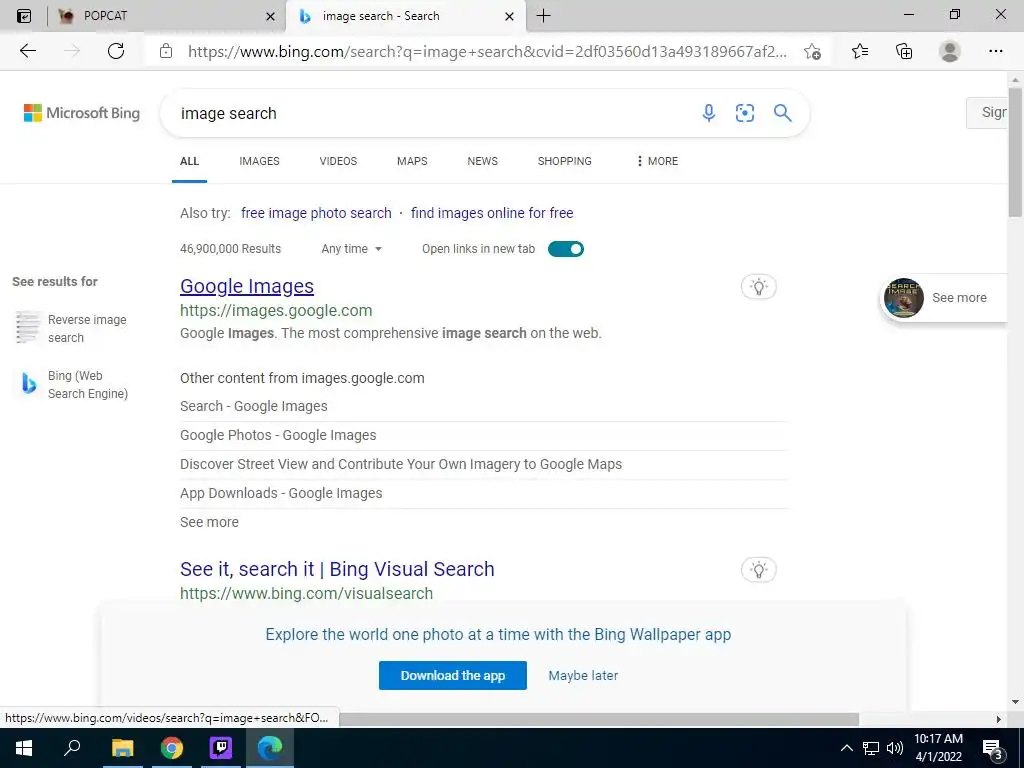
Task: Open a new tab with plus icon
Action: pyautogui.click(x=543, y=16)
